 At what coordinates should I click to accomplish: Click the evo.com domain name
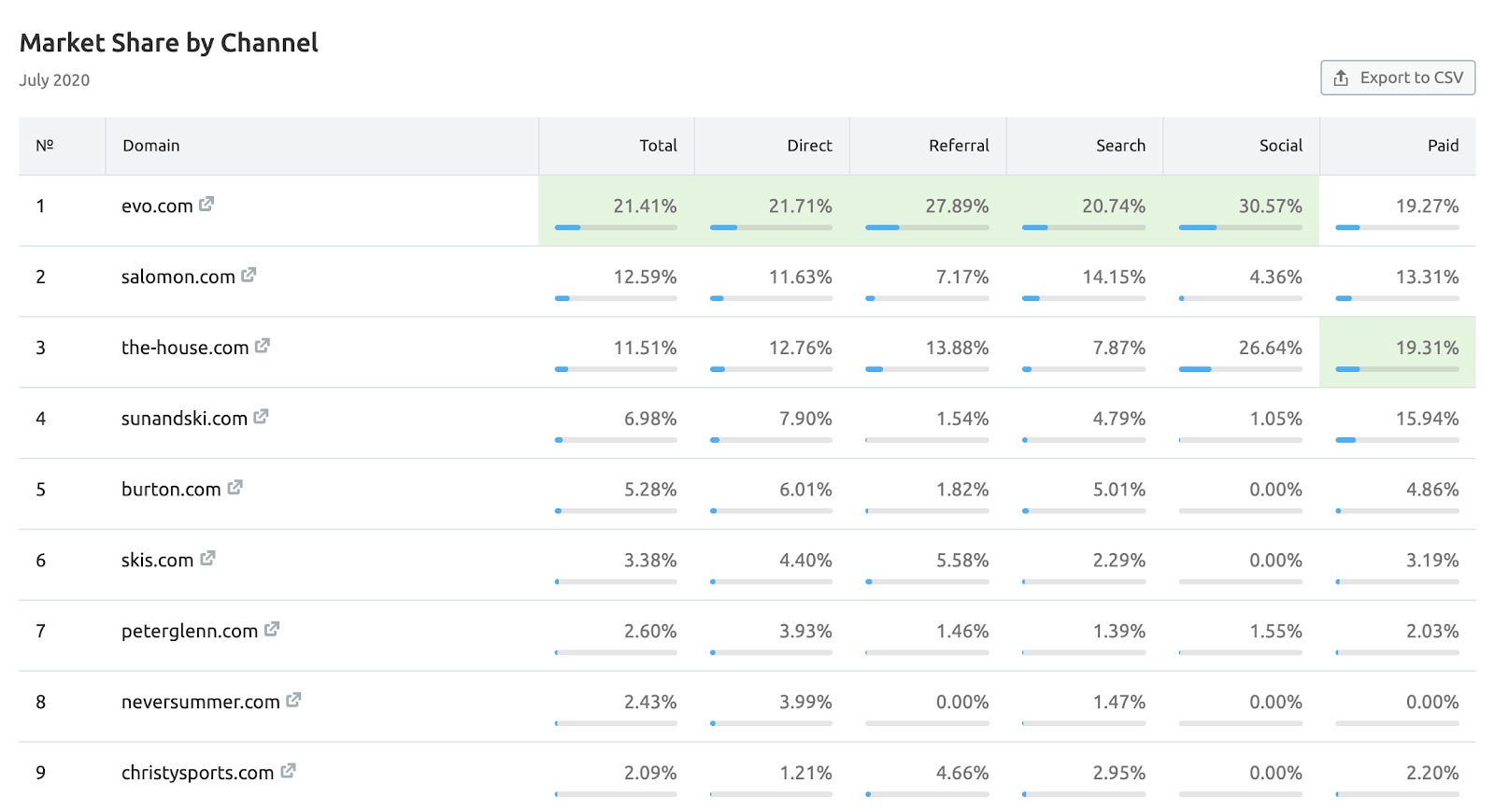click(157, 206)
